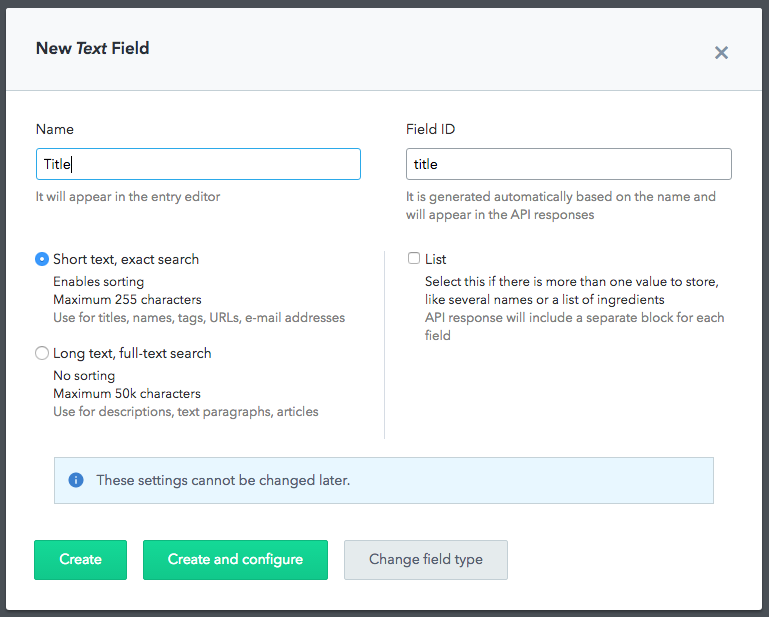Select the Short text radio button

click(42, 259)
